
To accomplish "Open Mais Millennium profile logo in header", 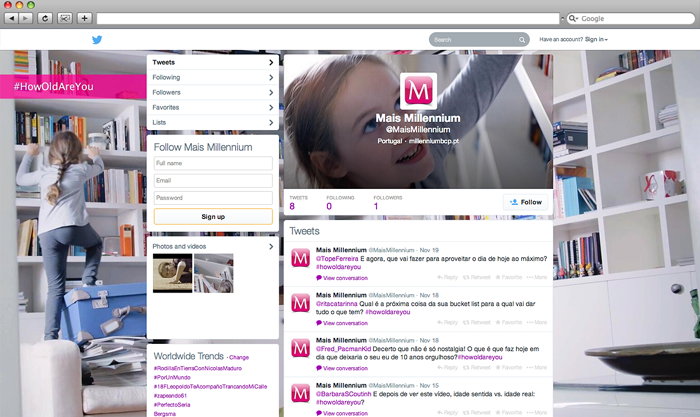I will point(418,91).
